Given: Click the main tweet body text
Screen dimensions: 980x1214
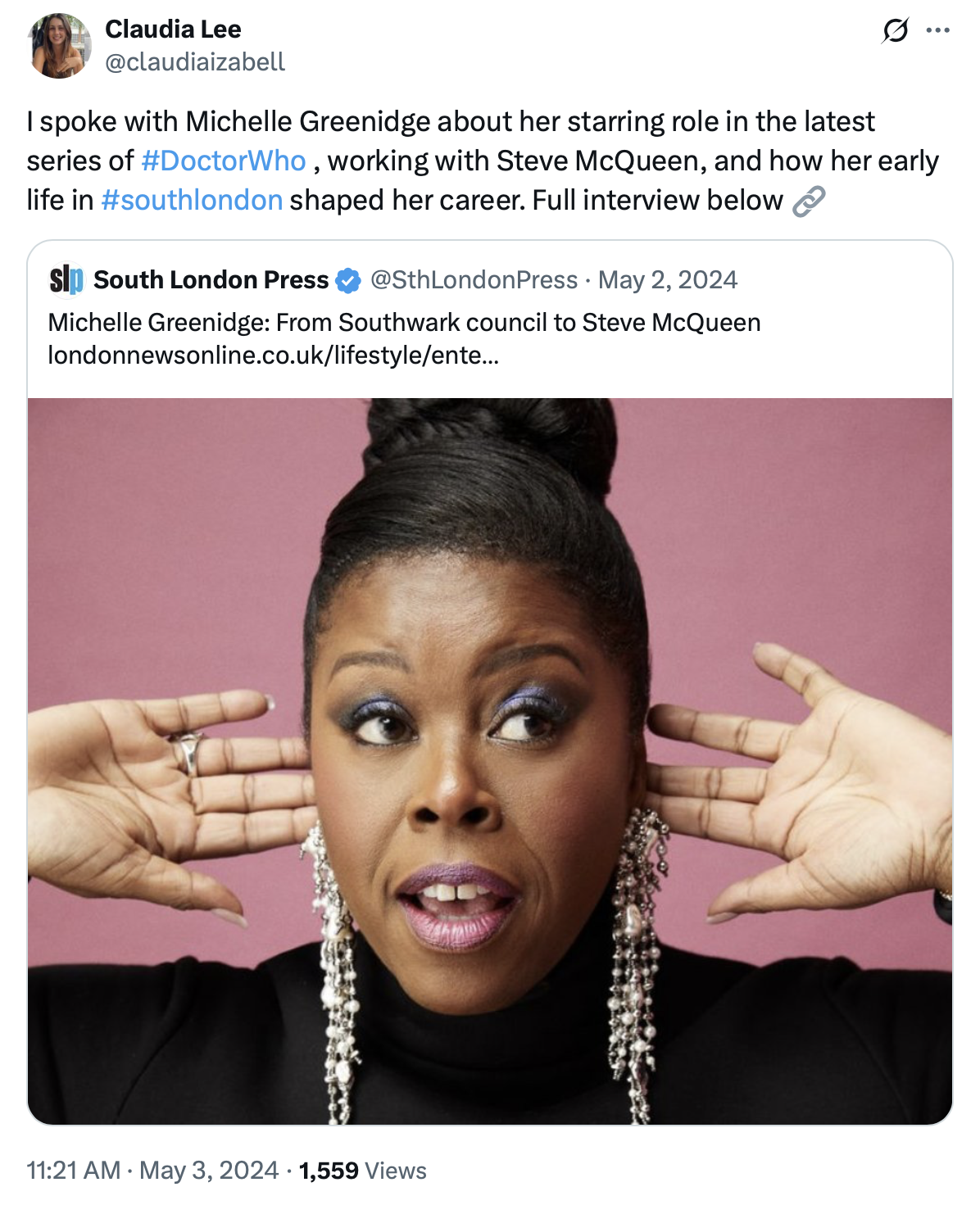Looking at the screenshot, I should (x=483, y=161).
